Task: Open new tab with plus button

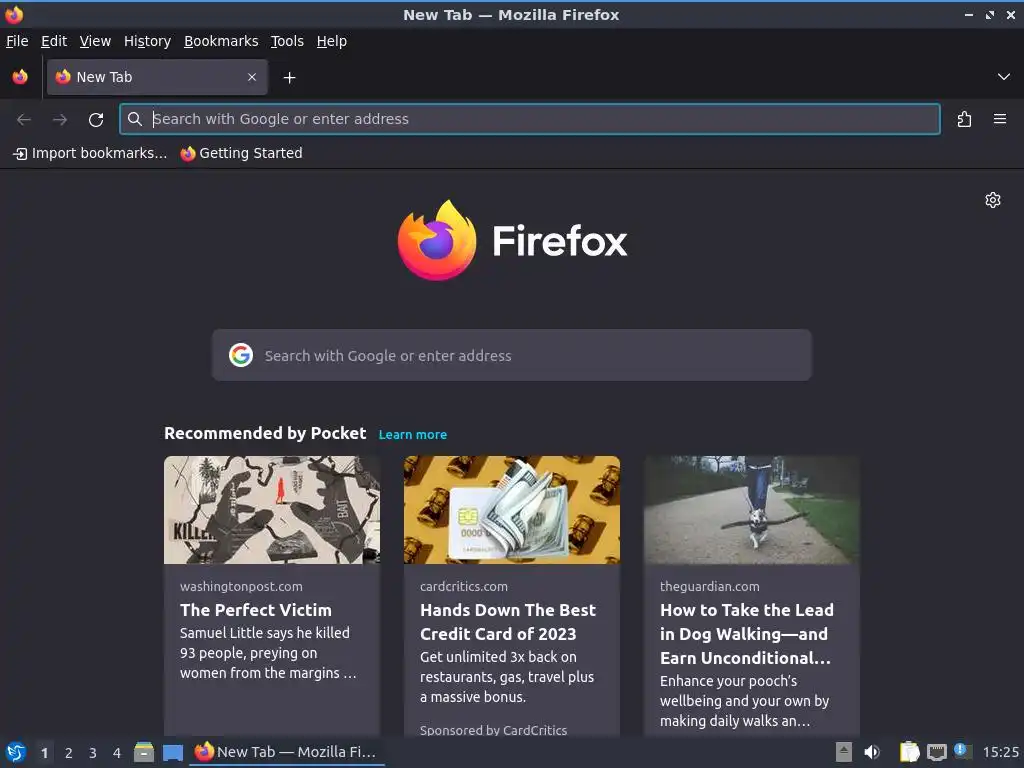Action: click(x=289, y=78)
